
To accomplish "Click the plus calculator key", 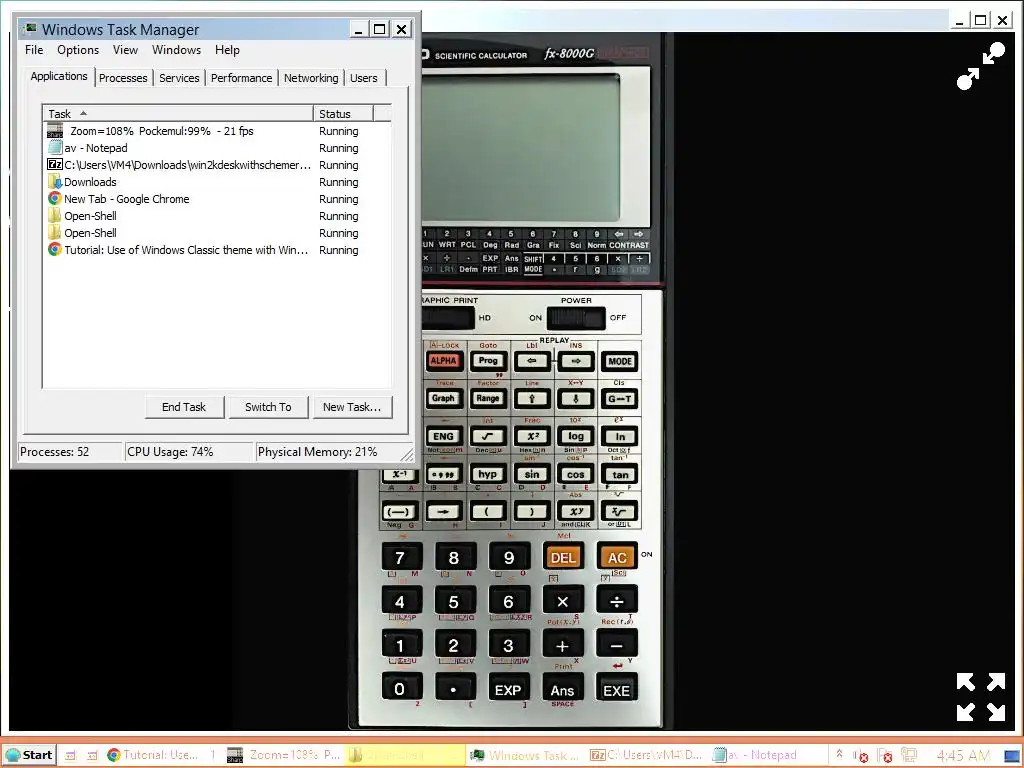I will [562, 645].
